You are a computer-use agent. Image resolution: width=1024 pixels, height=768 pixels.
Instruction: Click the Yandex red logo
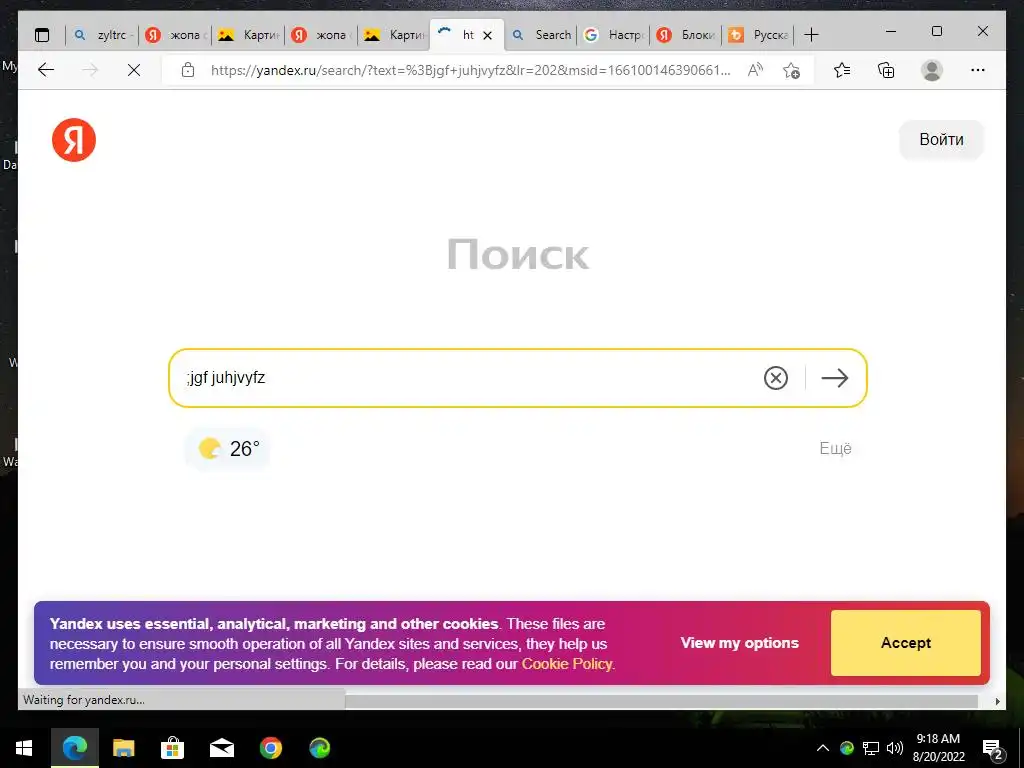point(74,140)
